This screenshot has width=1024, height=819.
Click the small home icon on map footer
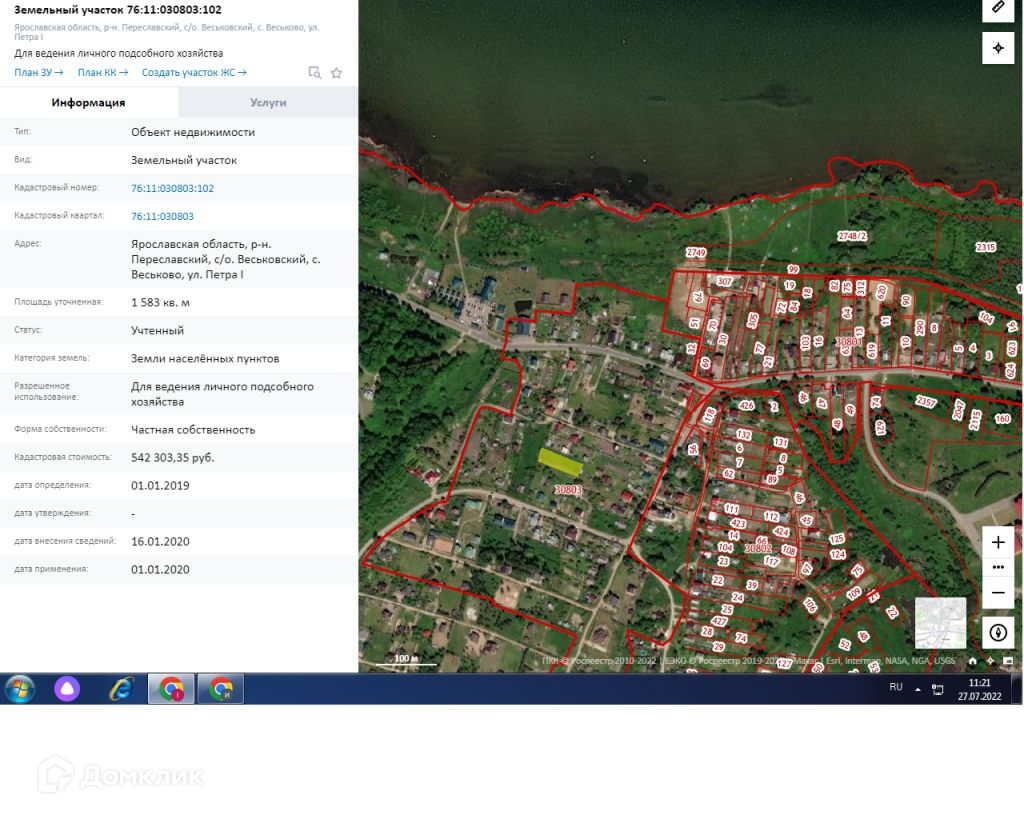[972, 661]
